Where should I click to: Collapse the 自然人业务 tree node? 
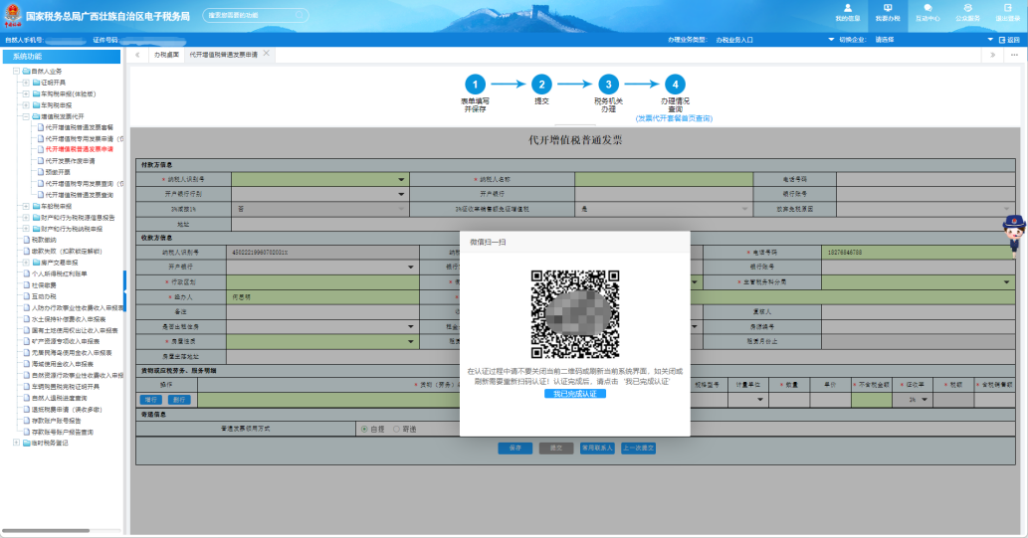click(16, 71)
